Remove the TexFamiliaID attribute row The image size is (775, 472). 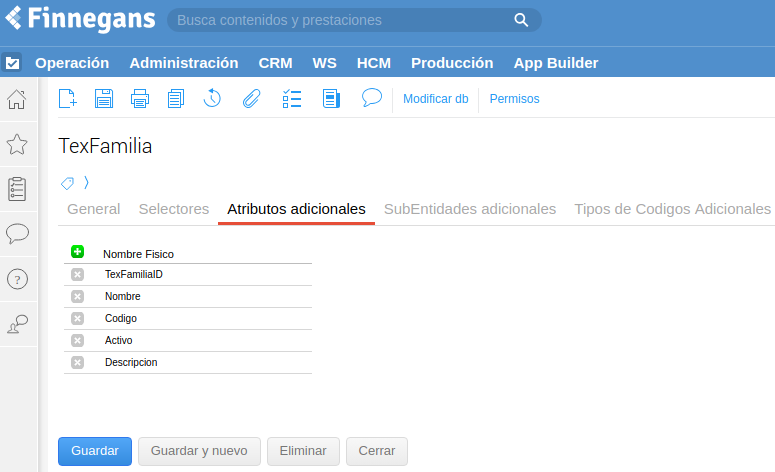(77, 274)
